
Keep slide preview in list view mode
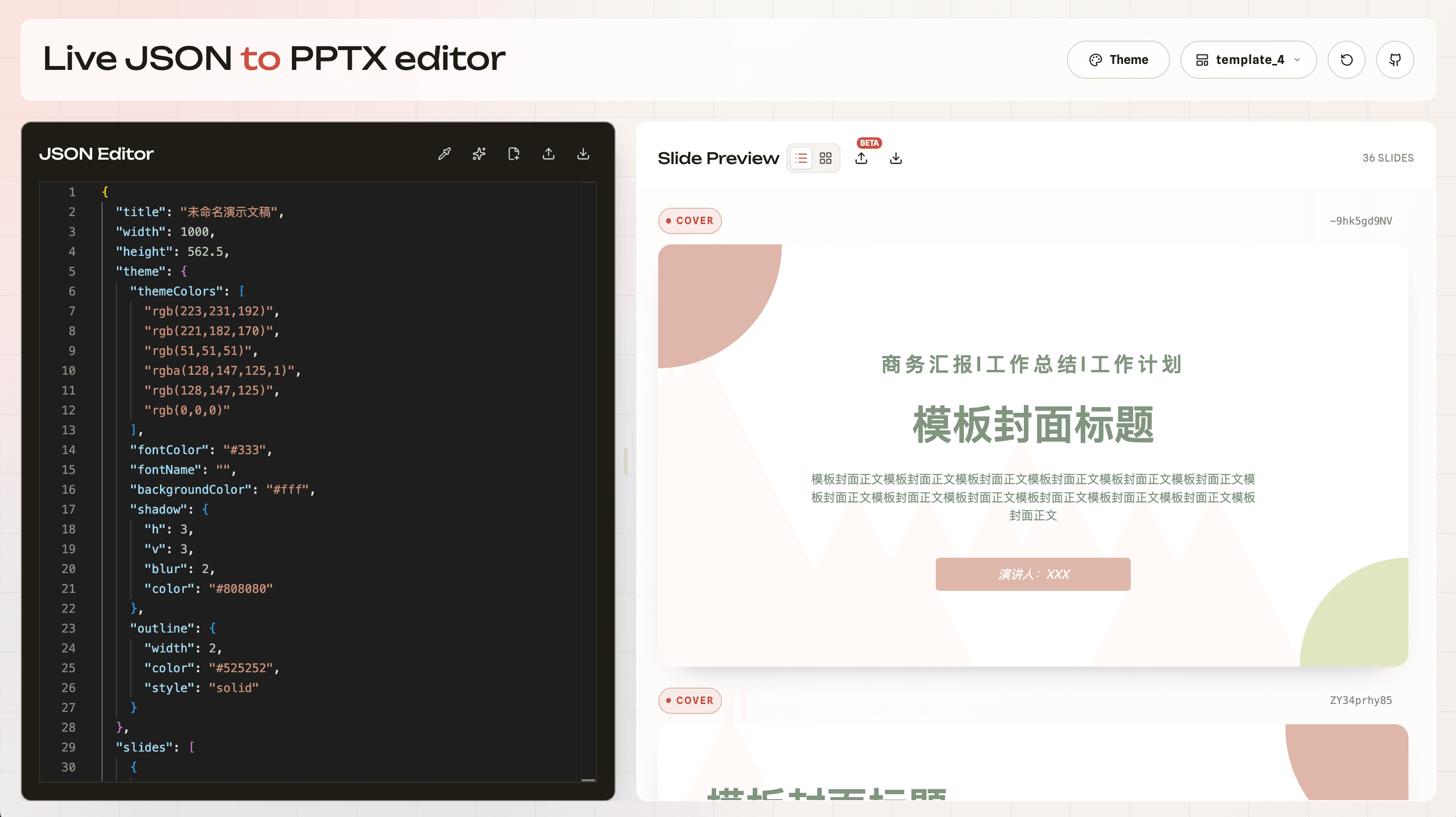tap(801, 158)
